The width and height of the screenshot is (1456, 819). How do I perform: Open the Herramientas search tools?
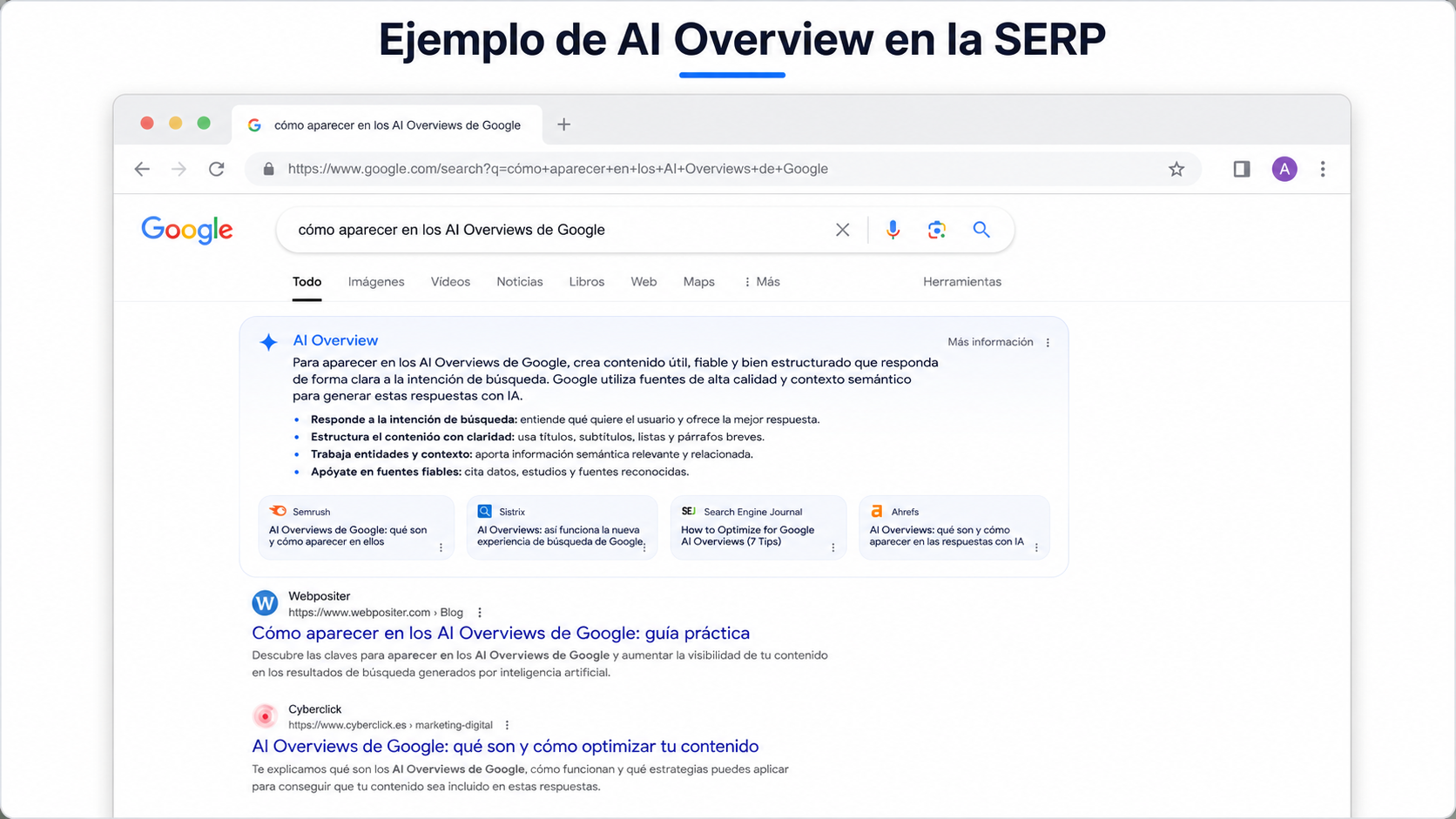962,282
